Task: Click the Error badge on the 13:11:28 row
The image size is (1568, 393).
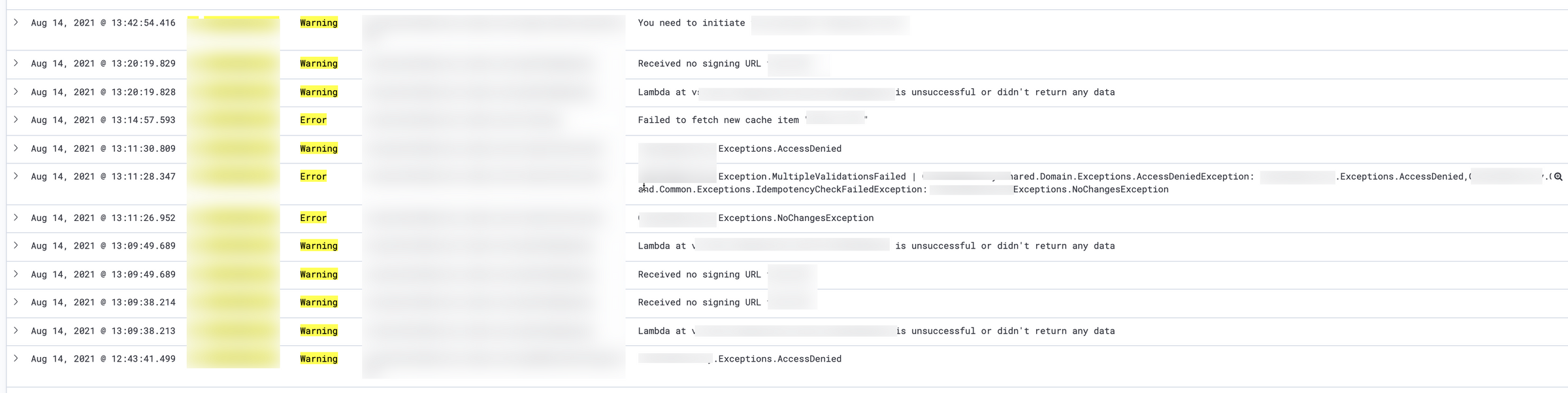Action: pyautogui.click(x=312, y=176)
